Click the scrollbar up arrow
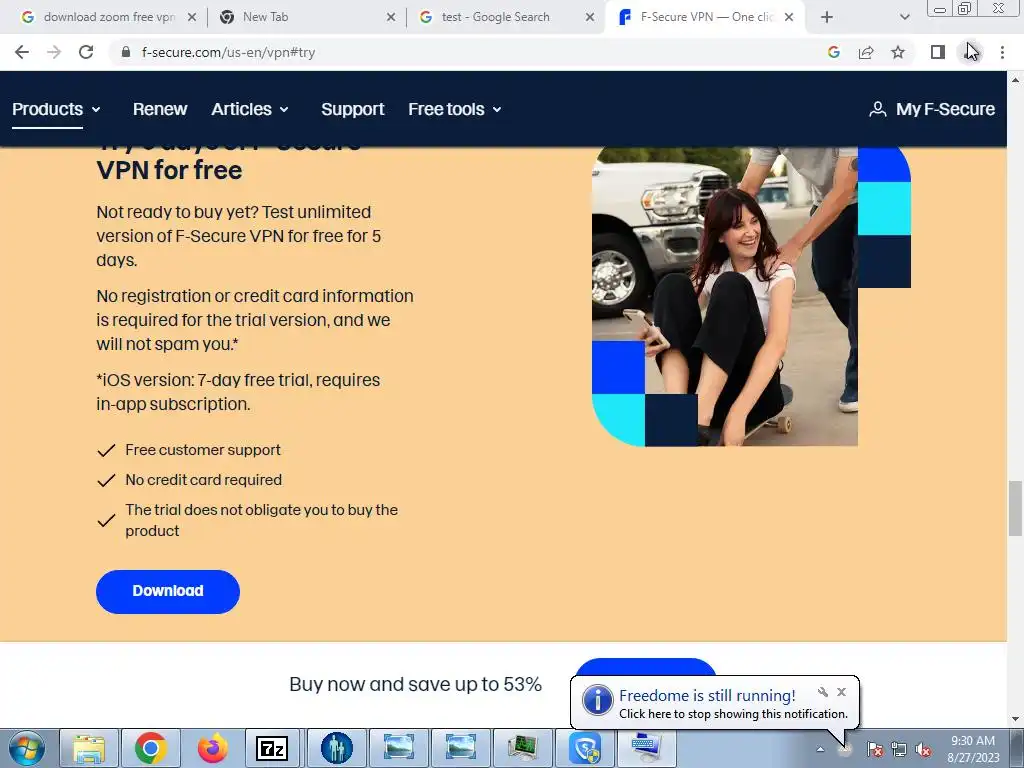Viewport: 1024px width, 768px height. pos(1015,80)
